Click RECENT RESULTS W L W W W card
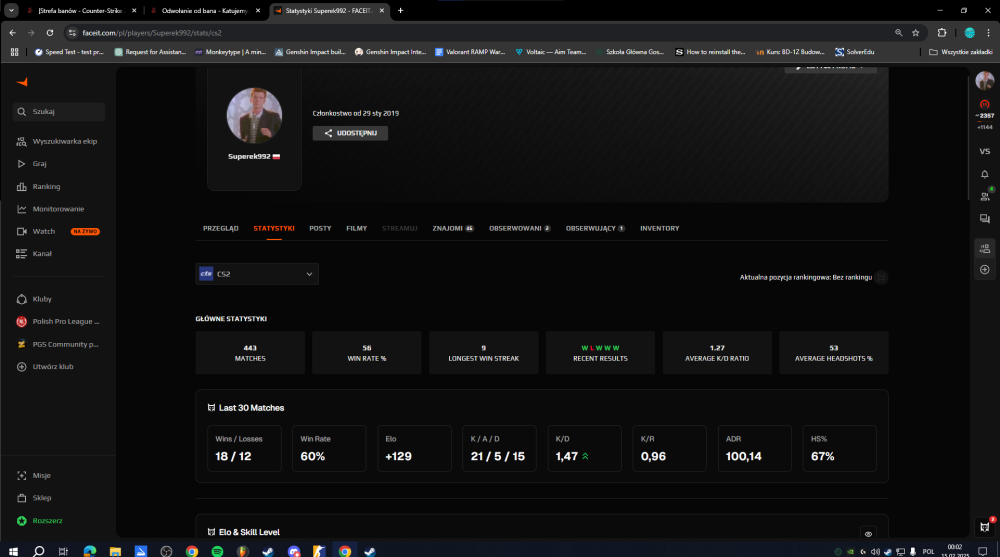 click(x=600, y=353)
